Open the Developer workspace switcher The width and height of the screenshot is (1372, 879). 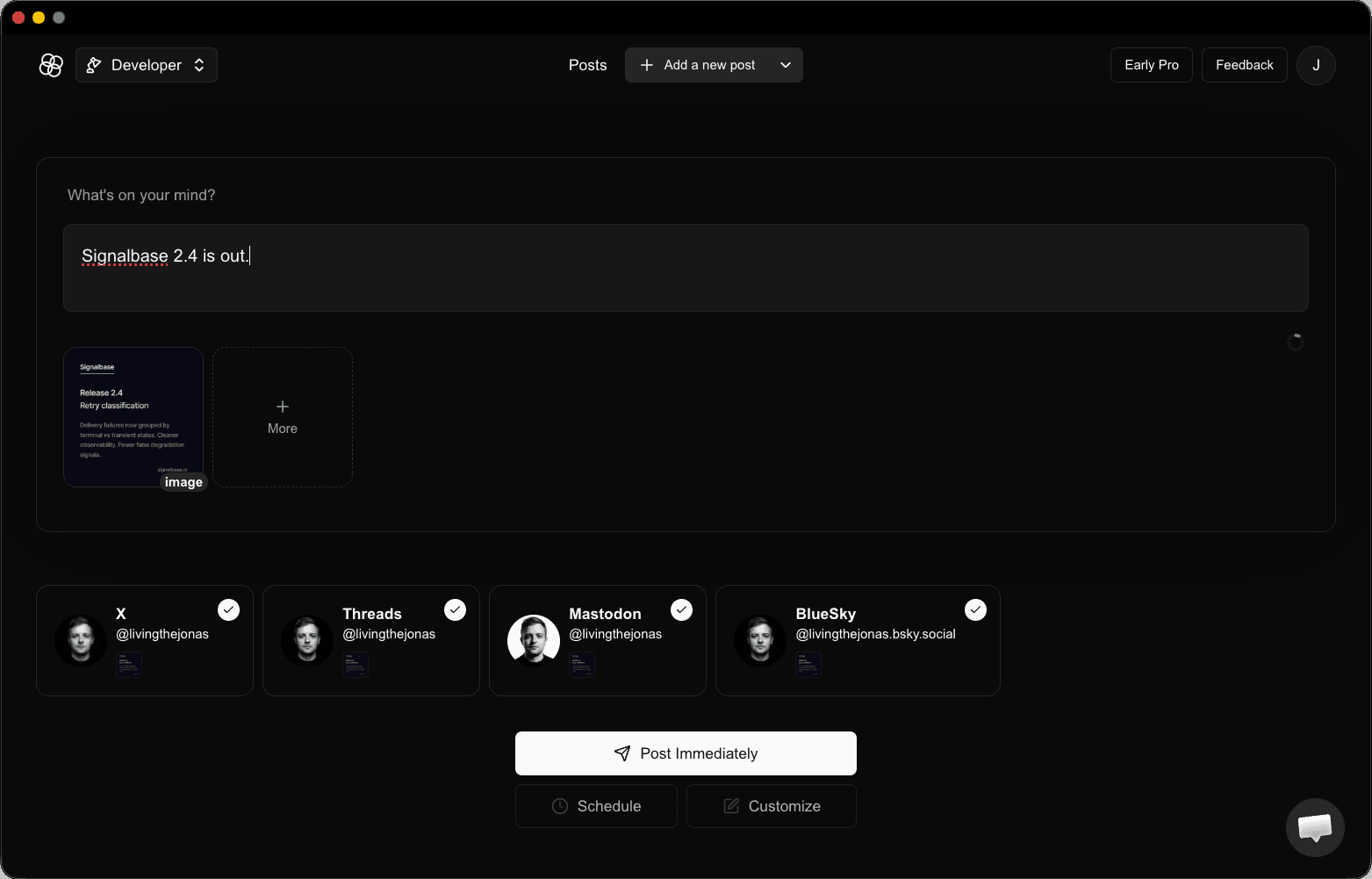click(147, 65)
